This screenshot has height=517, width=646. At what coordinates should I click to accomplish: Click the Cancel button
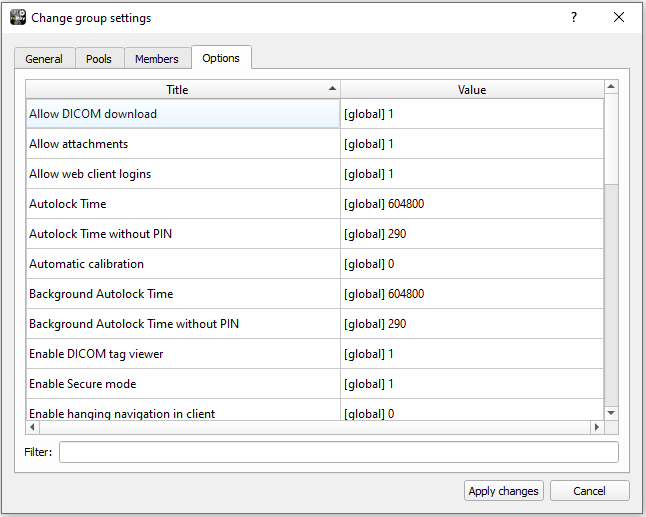click(x=590, y=491)
